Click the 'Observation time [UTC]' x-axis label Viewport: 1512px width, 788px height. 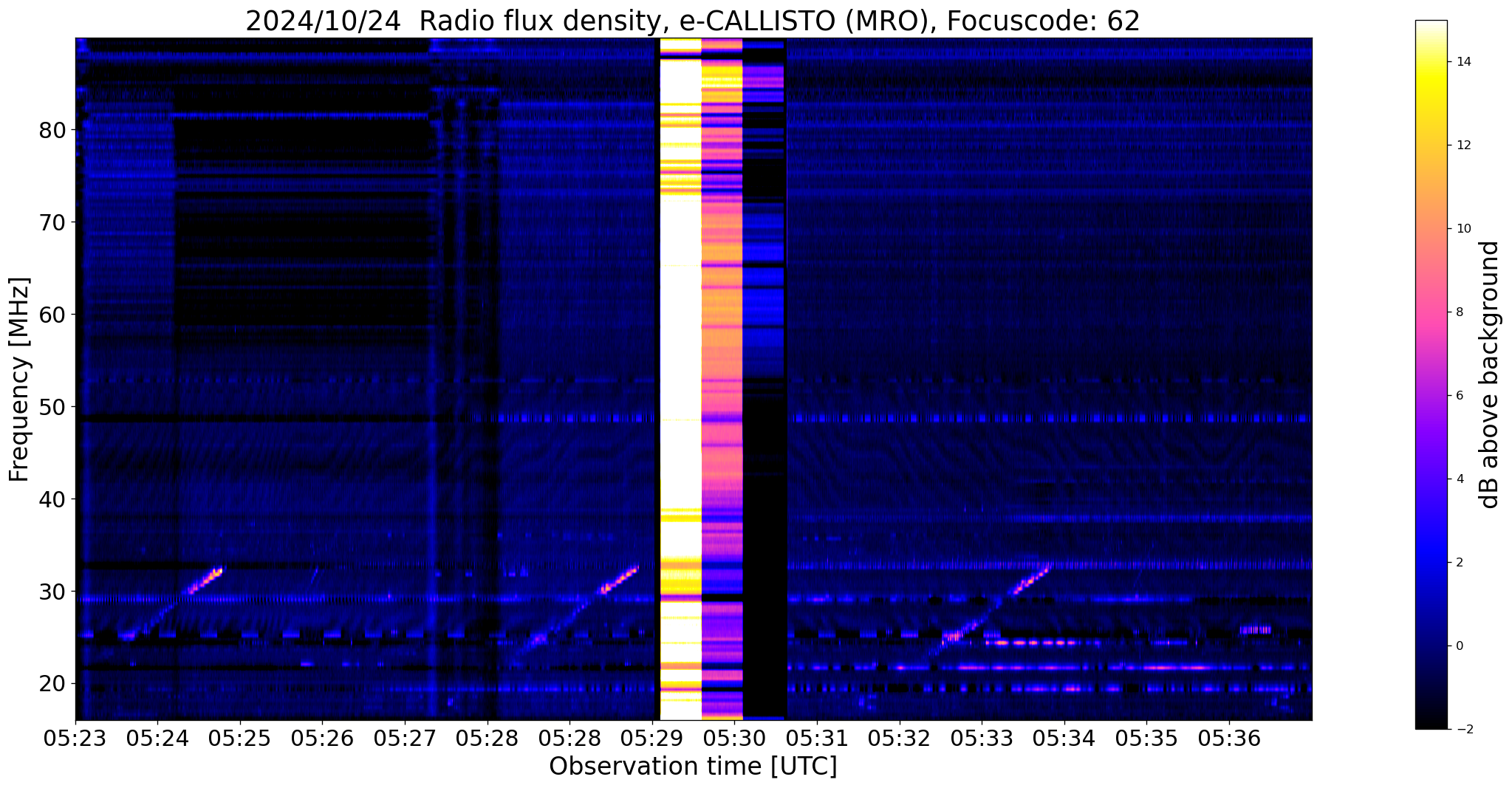tap(693, 767)
